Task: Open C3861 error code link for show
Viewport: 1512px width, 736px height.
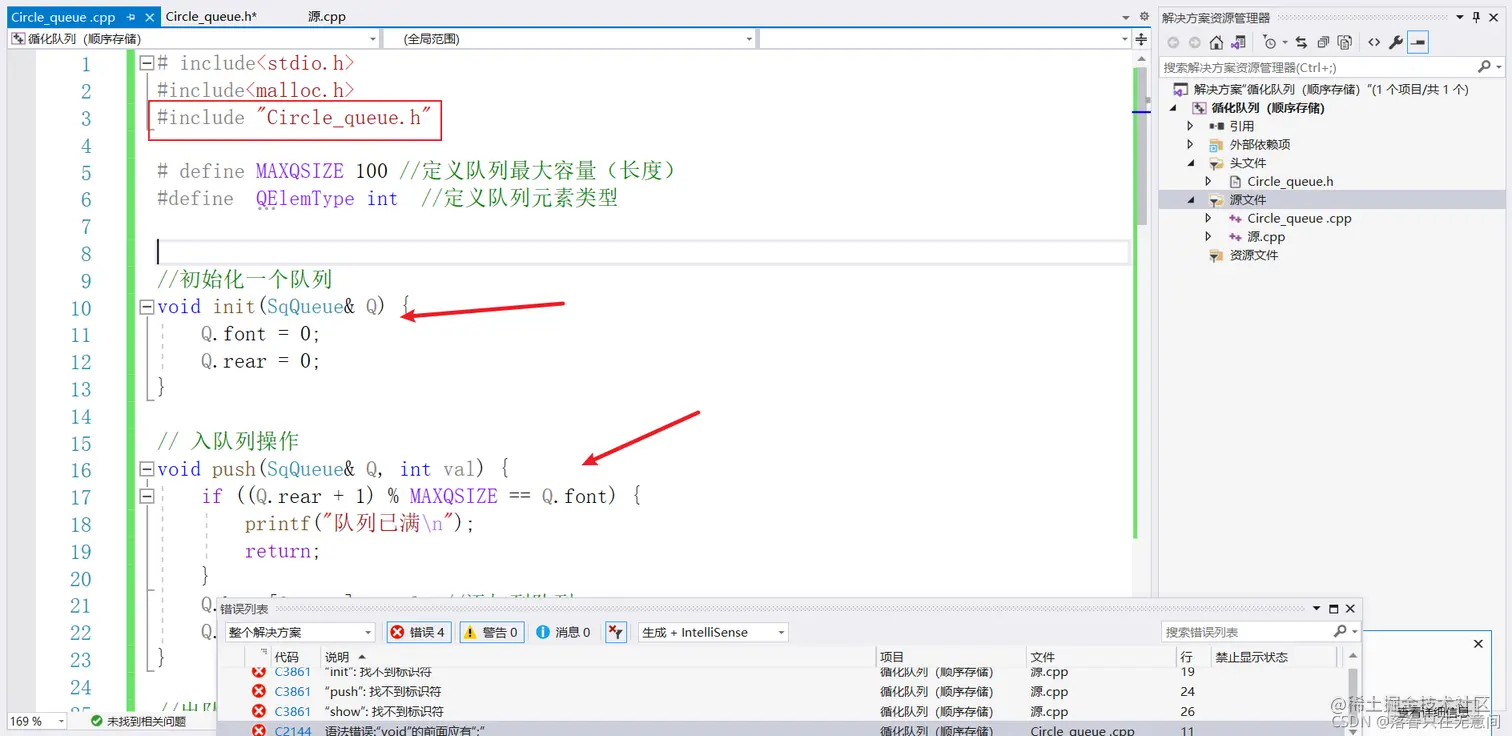Action: point(292,711)
